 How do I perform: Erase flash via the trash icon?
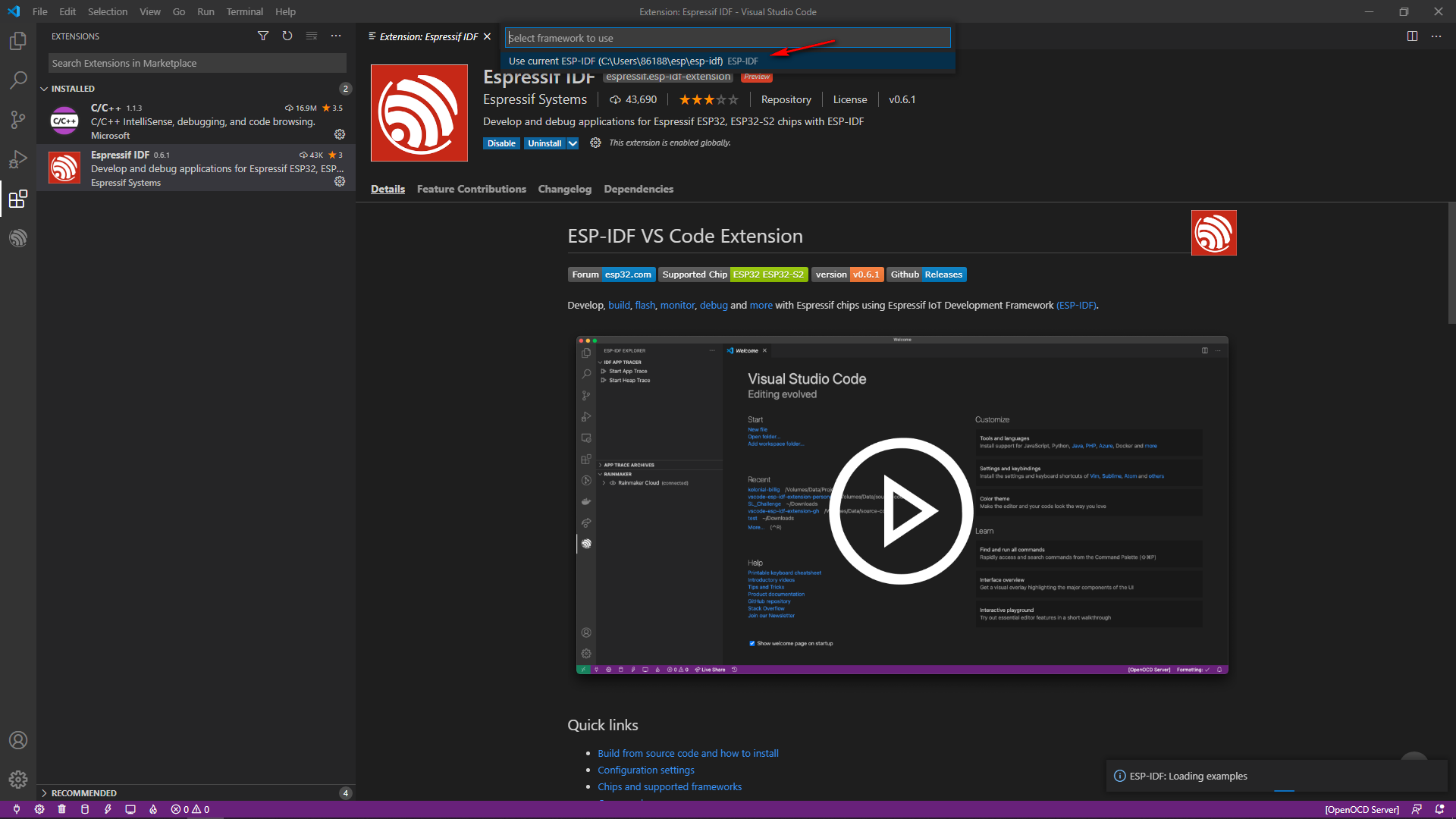pyautogui.click(x=61, y=809)
